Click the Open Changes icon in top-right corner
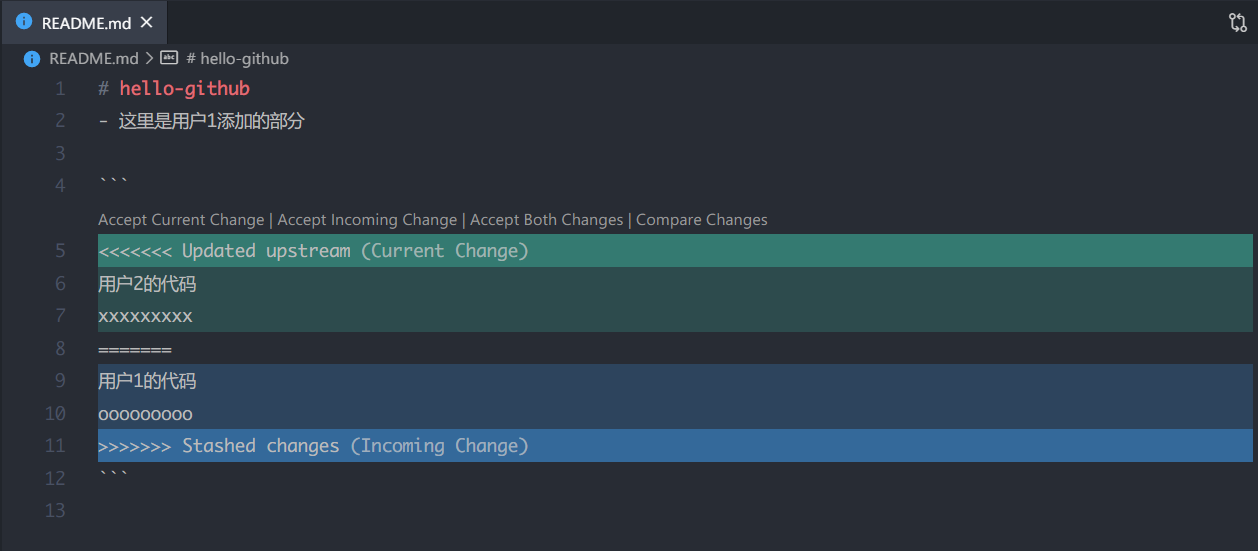 pyautogui.click(x=1237, y=22)
